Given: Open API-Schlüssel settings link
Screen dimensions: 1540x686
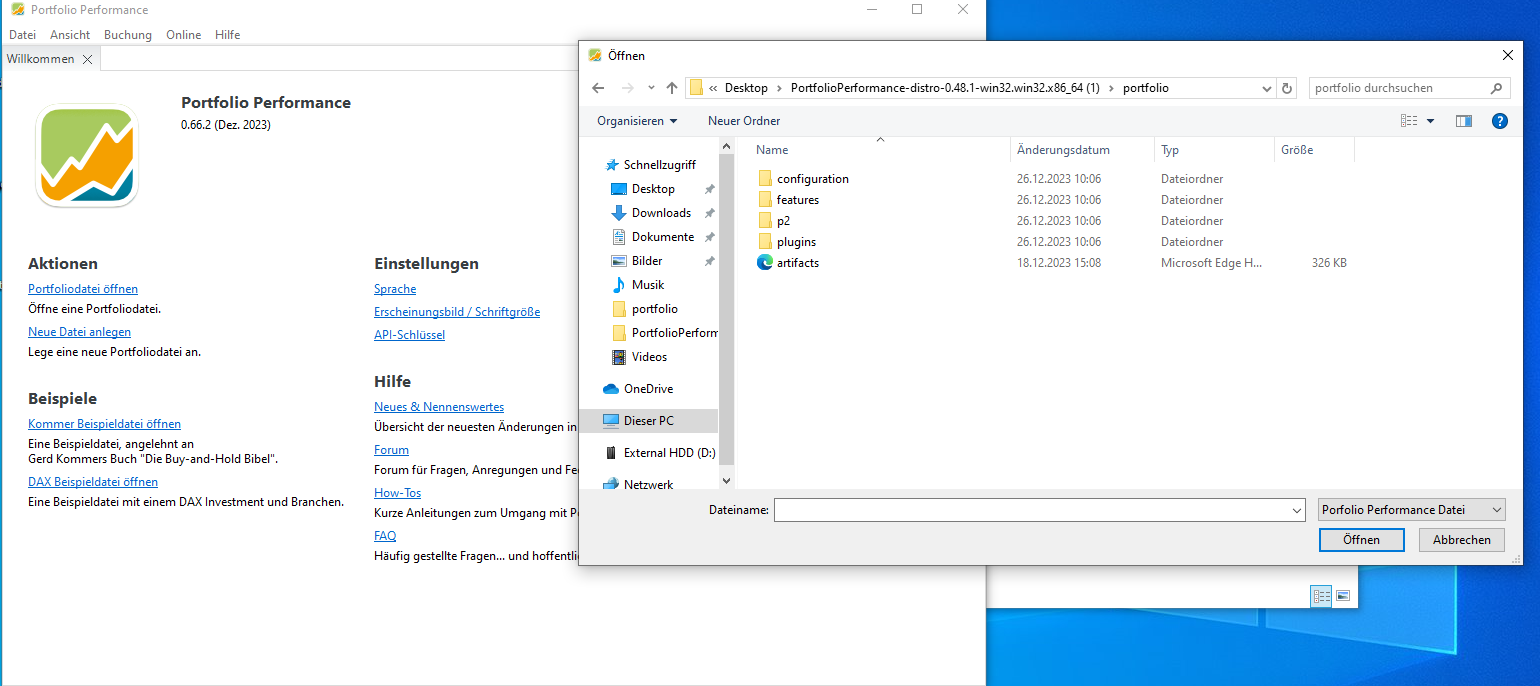Looking at the screenshot, I should (x=410, y=335).
